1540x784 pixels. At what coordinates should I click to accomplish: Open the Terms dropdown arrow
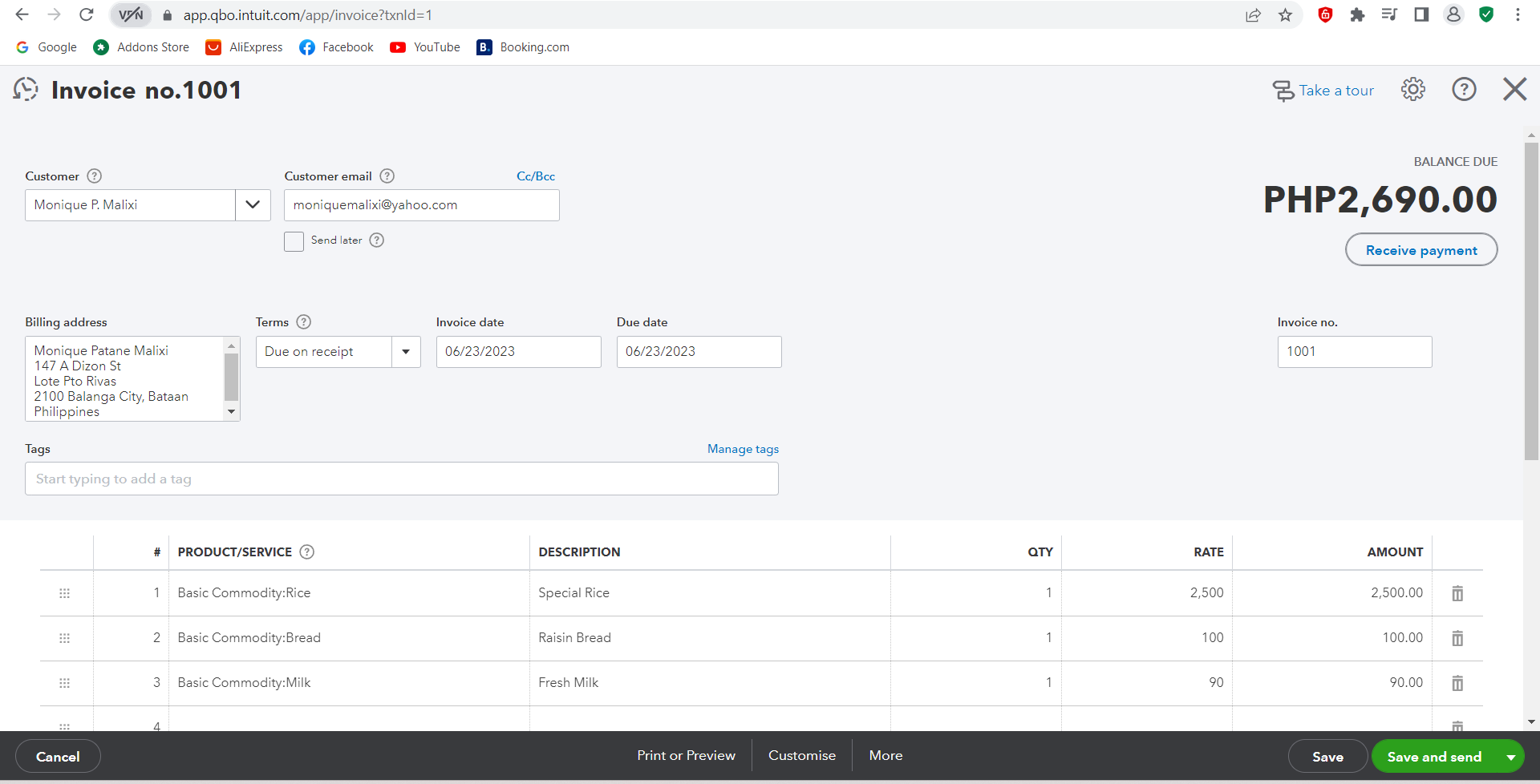click(406, 352)
